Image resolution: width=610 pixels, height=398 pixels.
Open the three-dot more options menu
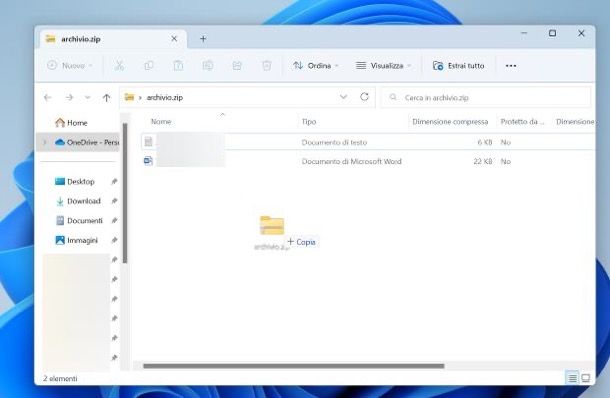(511, 66)
